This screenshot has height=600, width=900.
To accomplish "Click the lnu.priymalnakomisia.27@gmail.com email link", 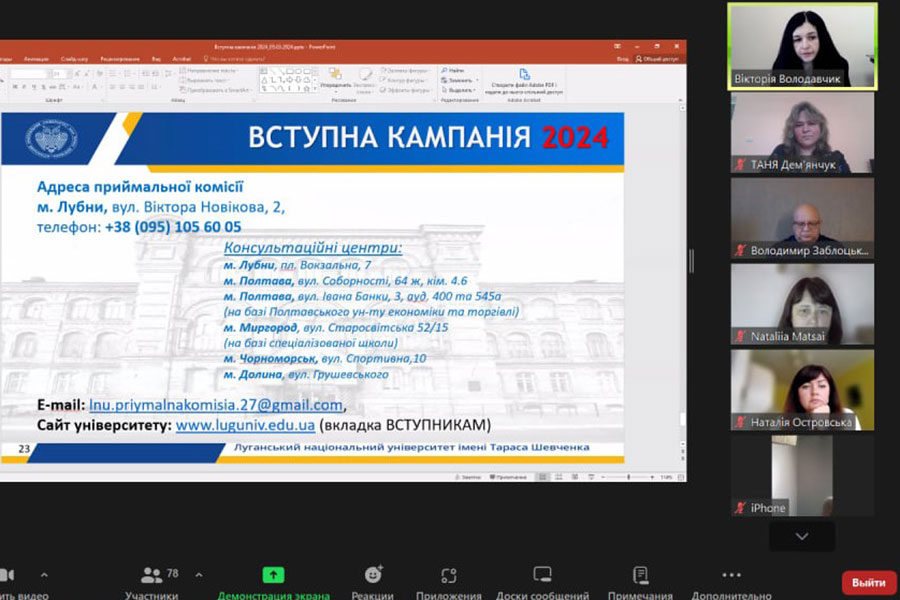I will (216, 405).
